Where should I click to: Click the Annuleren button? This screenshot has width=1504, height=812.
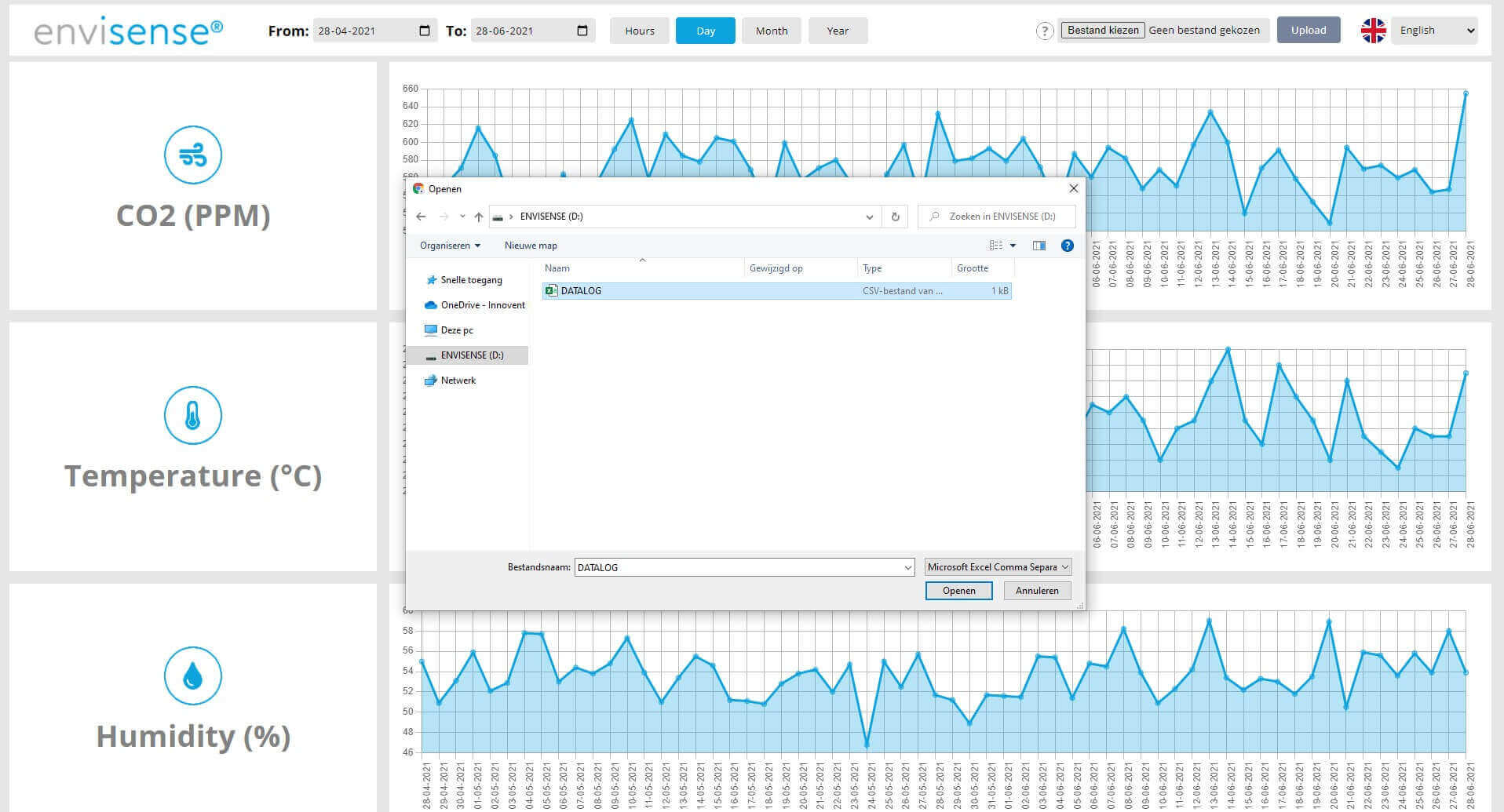pyautogui.click(x=1037, y=591)
